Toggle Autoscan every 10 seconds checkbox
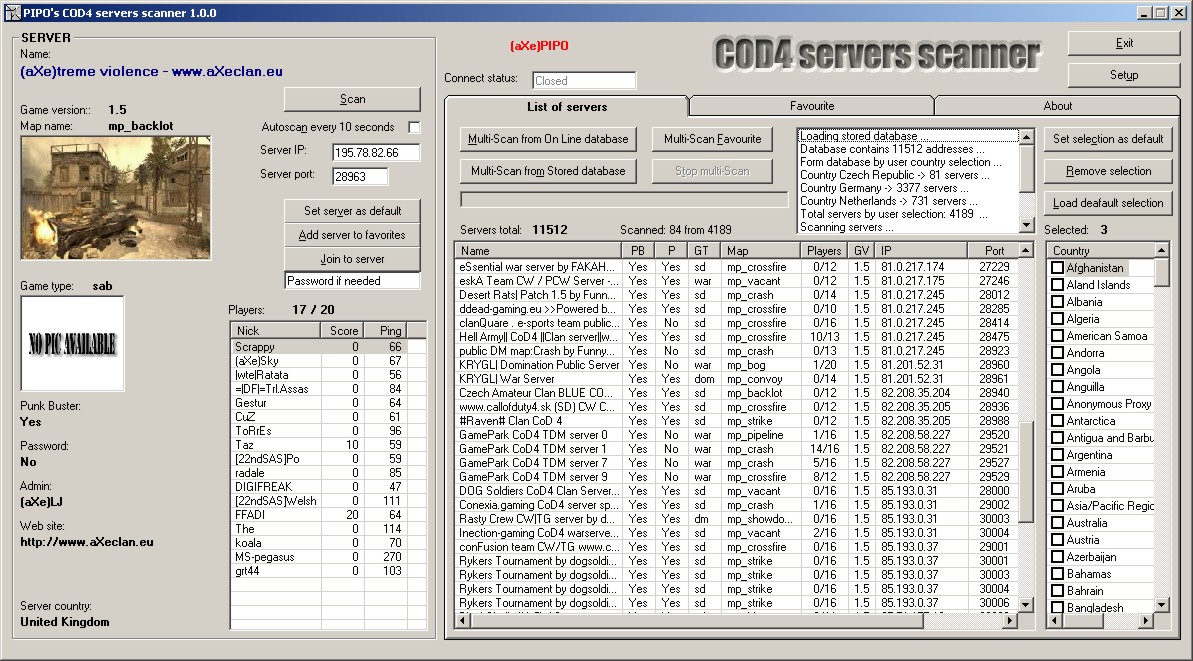1193x661 pixels. pos(414,127)
